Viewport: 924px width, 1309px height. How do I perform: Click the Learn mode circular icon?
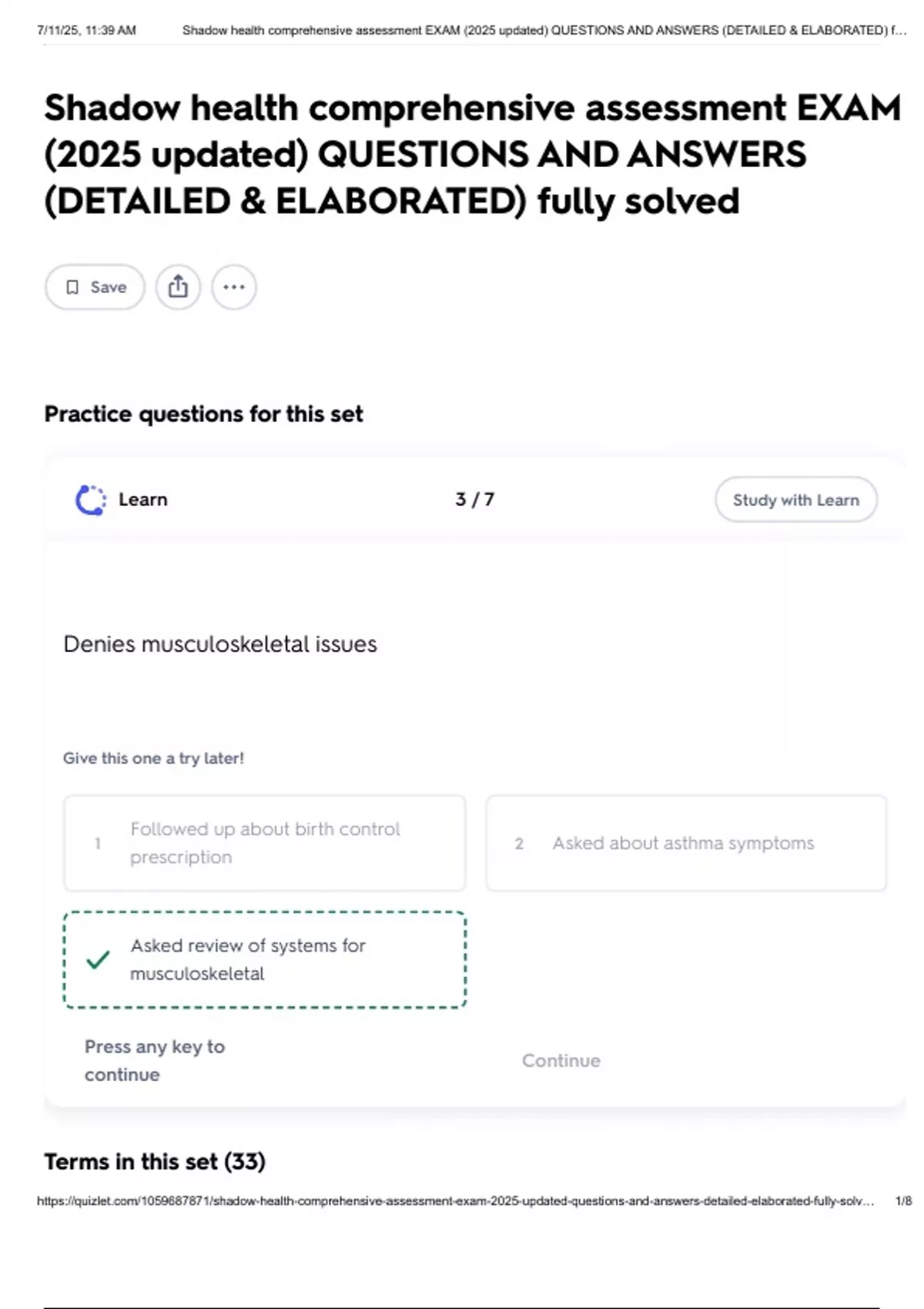[x=91, y=500]
